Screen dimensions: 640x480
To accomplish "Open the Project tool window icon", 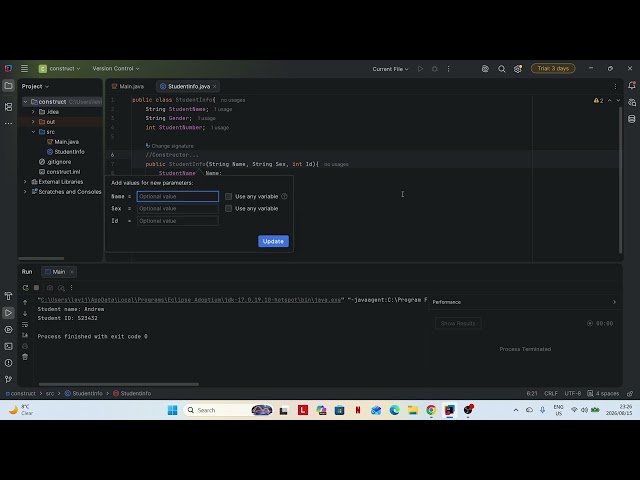I will point(8,86).
